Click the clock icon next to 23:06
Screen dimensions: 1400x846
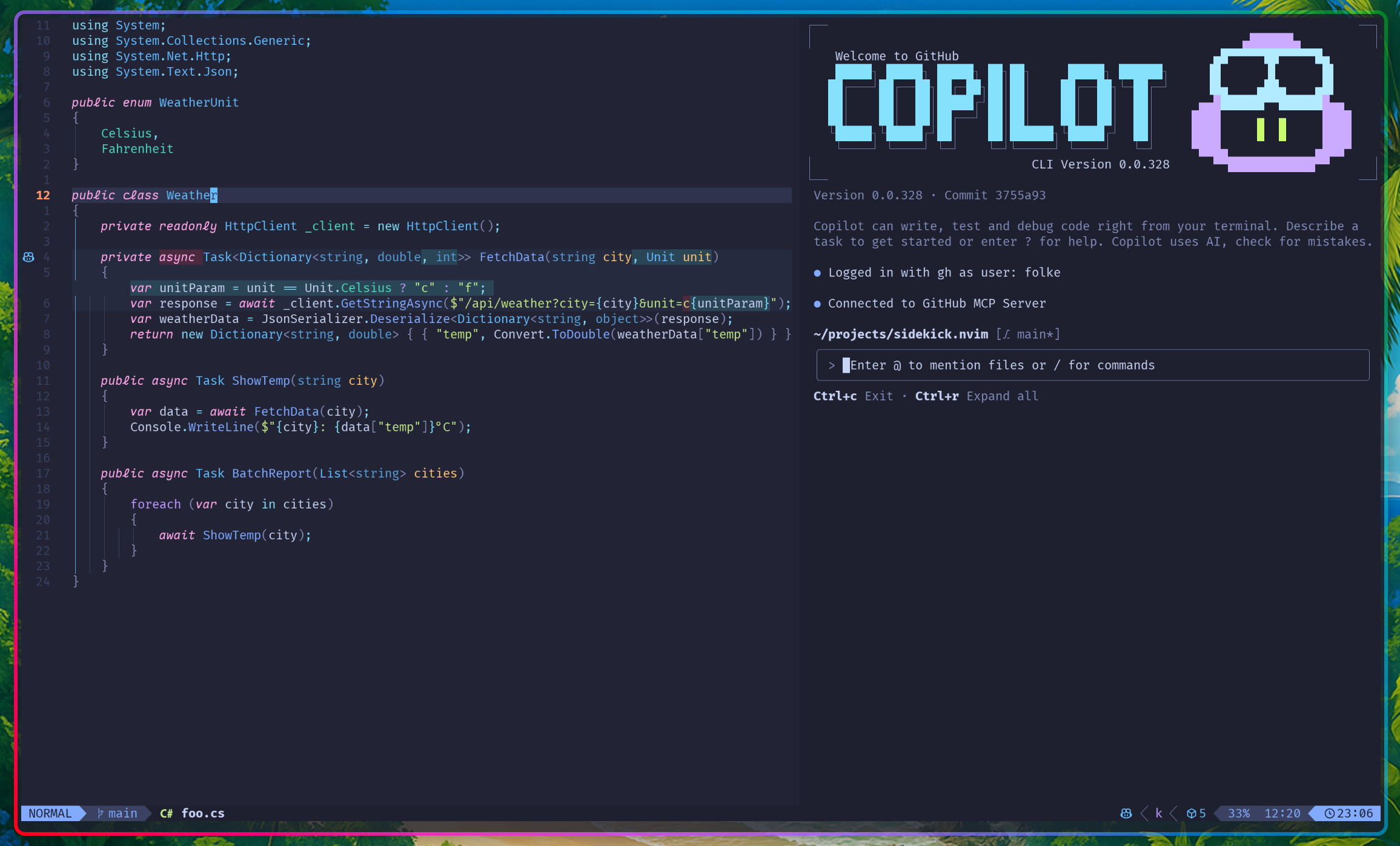(x=1329, y=813)
